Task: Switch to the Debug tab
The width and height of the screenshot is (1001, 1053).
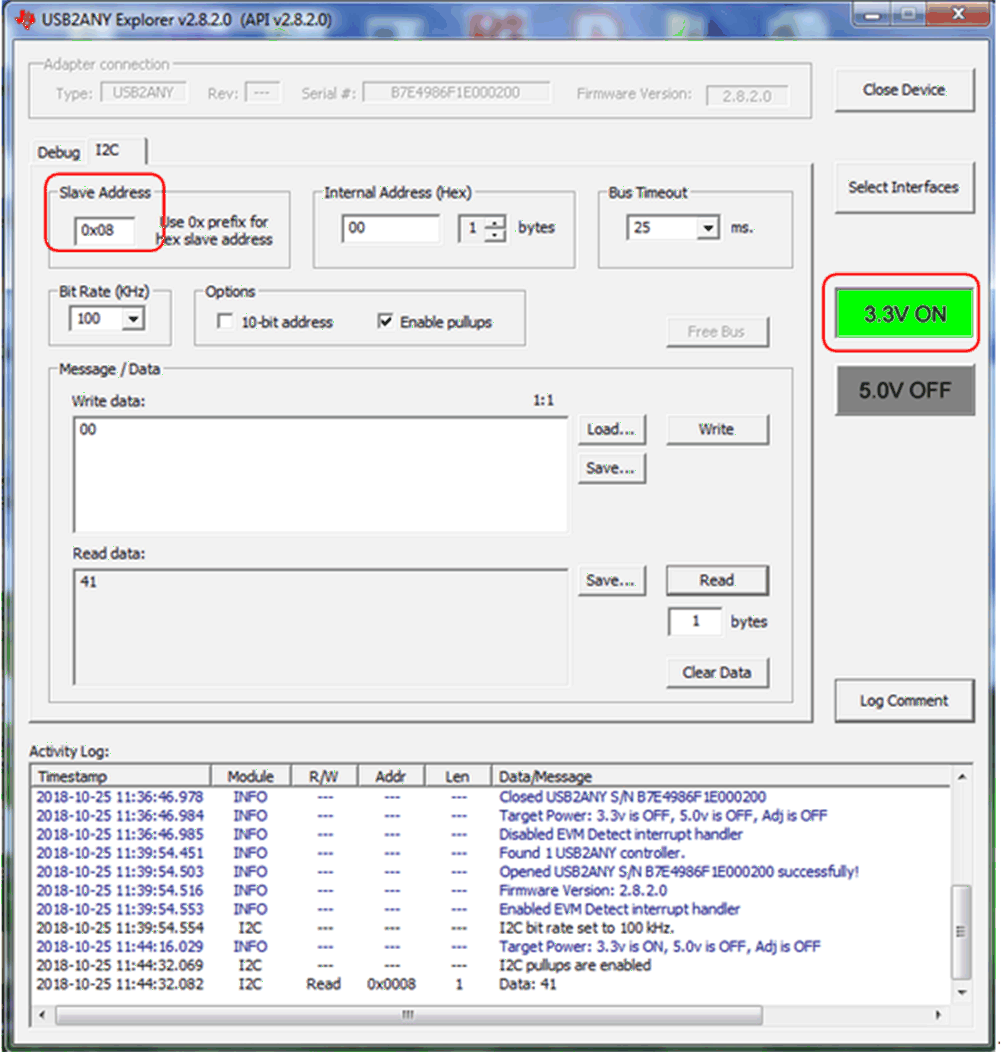Action: coord(58,152)
